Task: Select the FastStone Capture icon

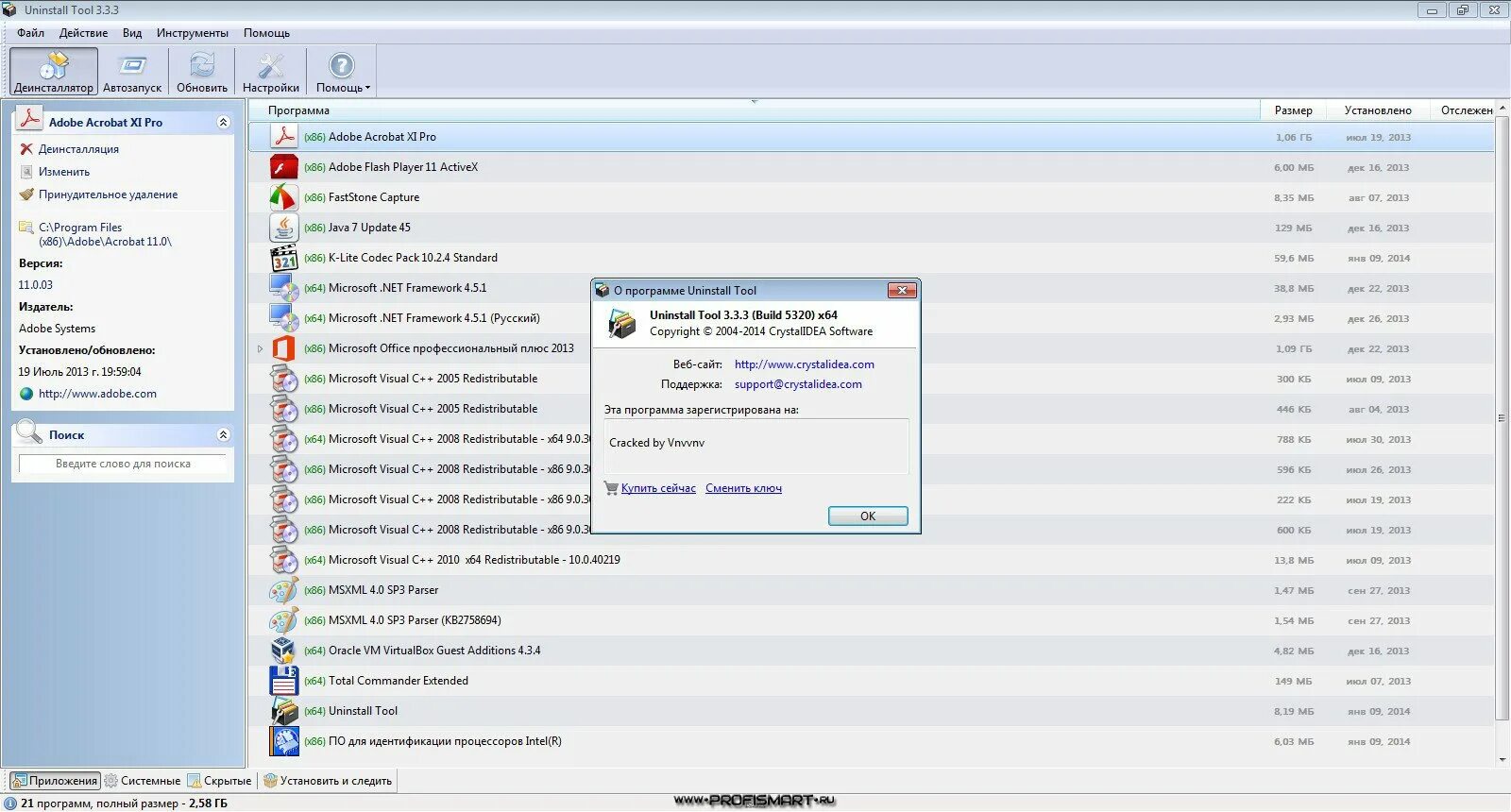Action: point(284,197)
